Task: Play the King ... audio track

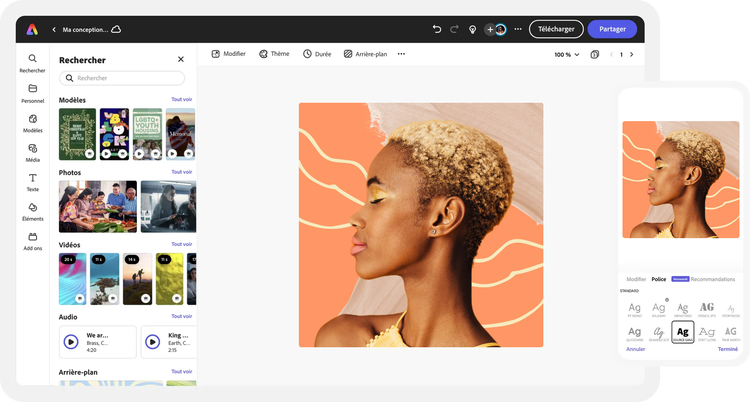Action: point(153,342)
